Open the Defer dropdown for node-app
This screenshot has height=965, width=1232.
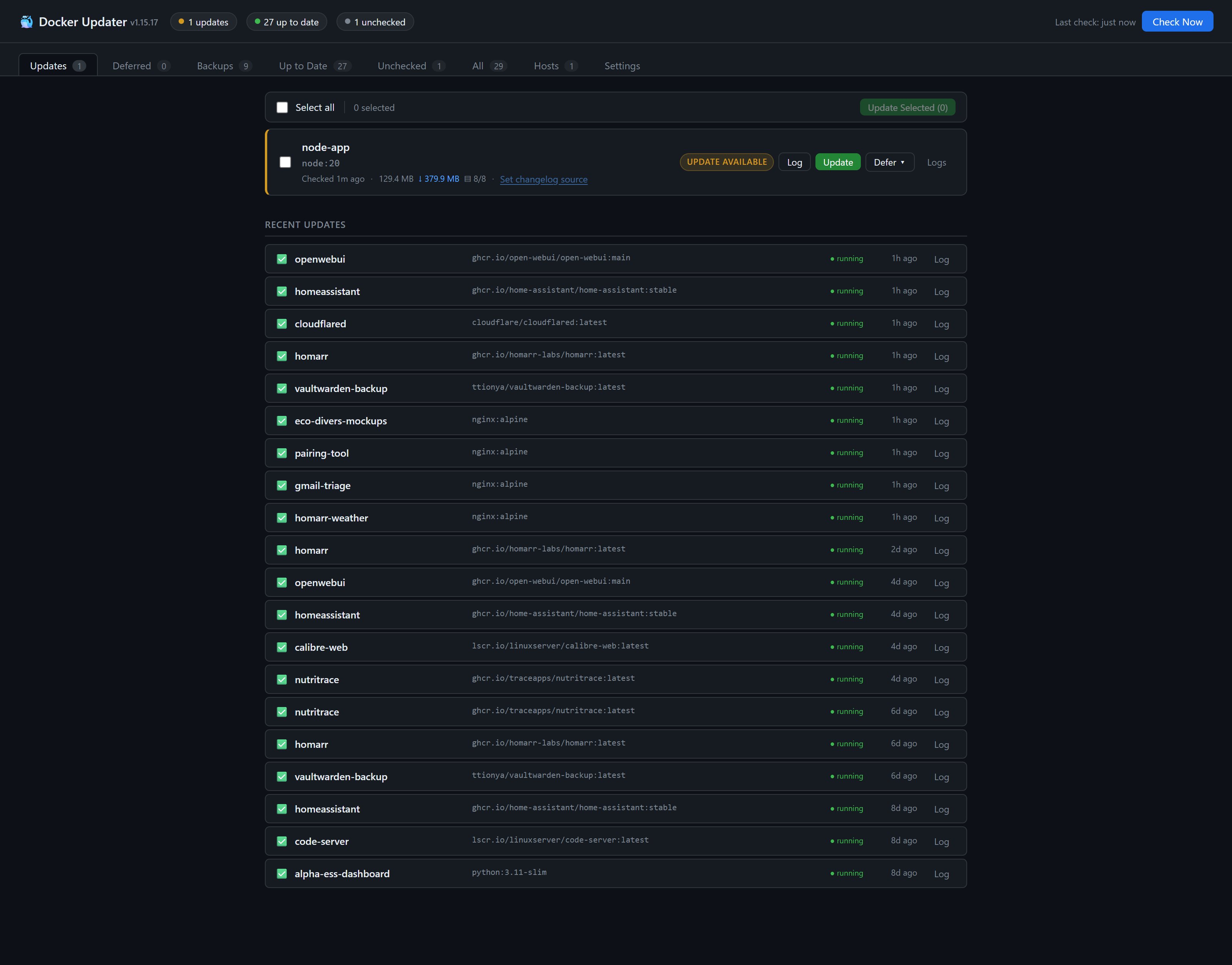pos(890,162)
